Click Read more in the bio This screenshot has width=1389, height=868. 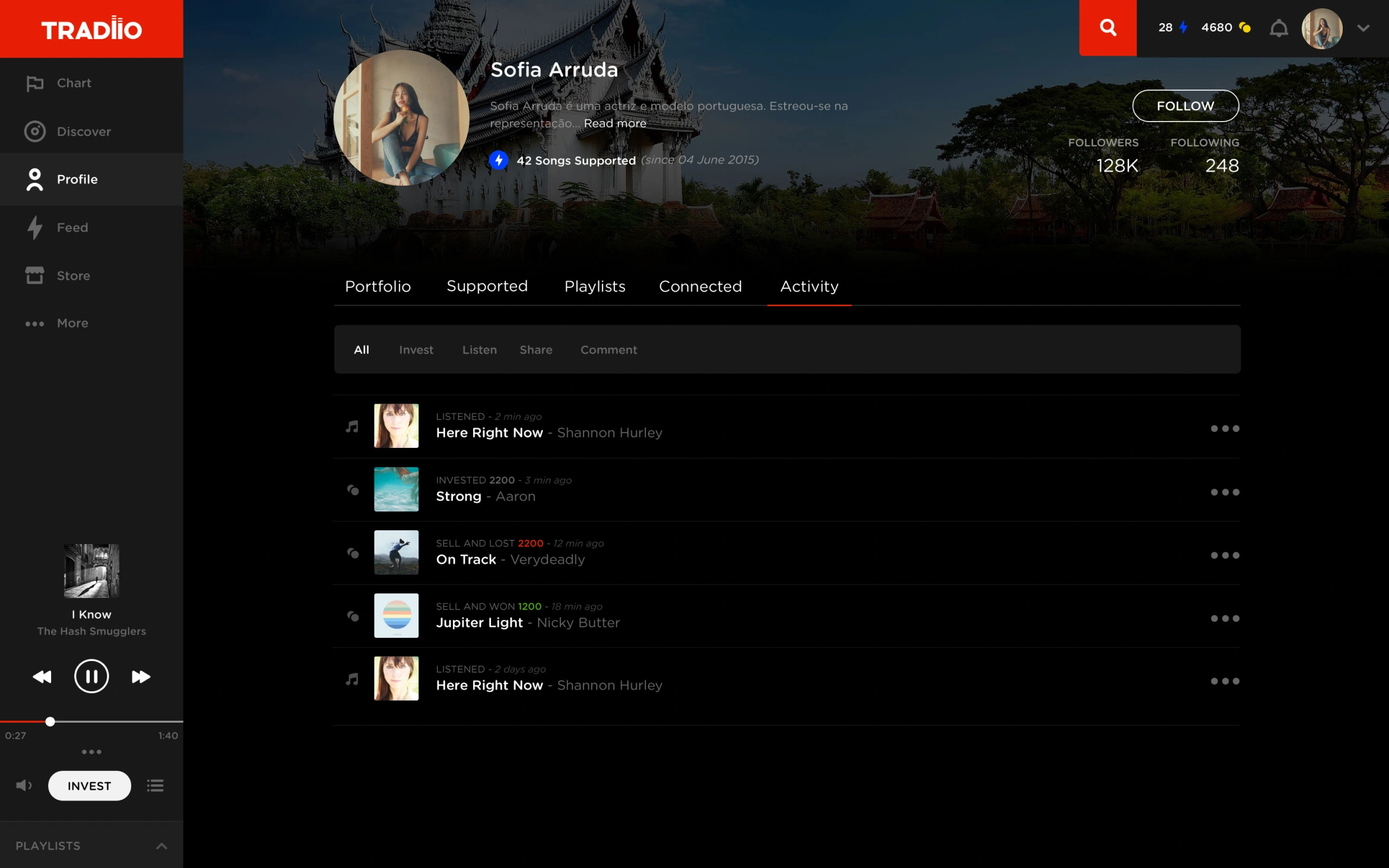[615, 123]
